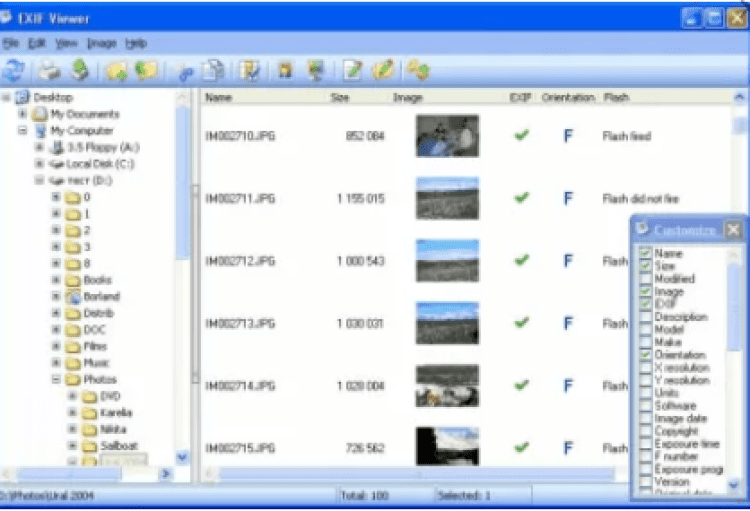Click the green arrow over drive toolbar icon
Image resolution: width=750 pixels, height=511 pixels.
(80, 70)
